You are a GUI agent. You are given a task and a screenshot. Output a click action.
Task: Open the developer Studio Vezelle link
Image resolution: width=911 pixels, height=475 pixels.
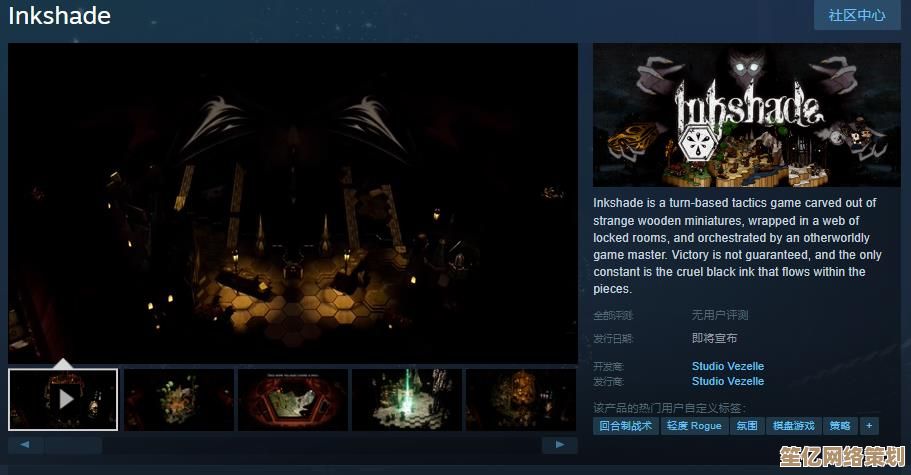coord(727,366)
